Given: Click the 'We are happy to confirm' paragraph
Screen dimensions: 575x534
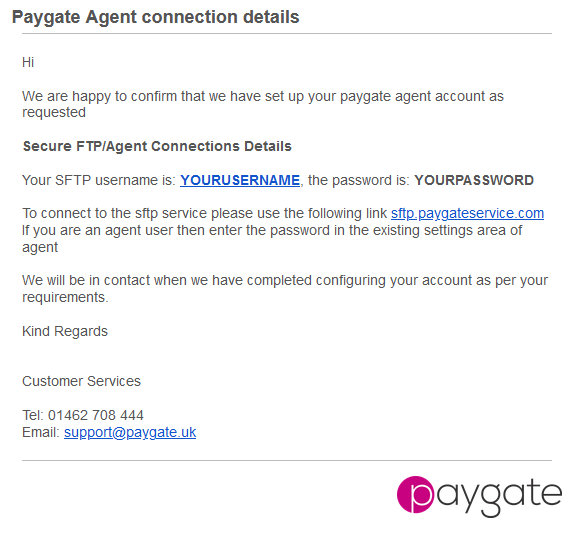Looking at the screenshot, I should pos(263,104).
